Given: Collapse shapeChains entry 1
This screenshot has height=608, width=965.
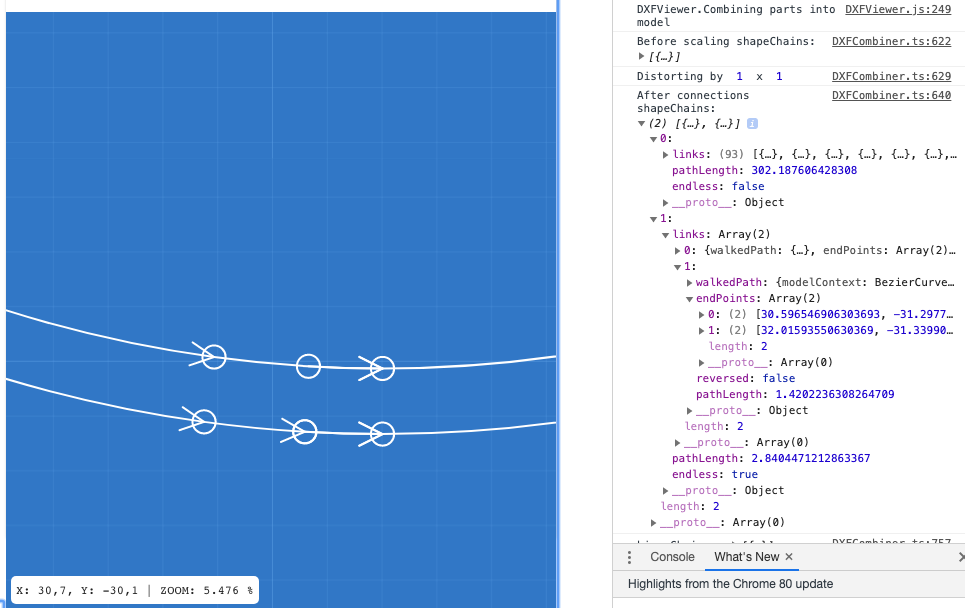Looking at the screenshot, I should click(x=654, y=219).
